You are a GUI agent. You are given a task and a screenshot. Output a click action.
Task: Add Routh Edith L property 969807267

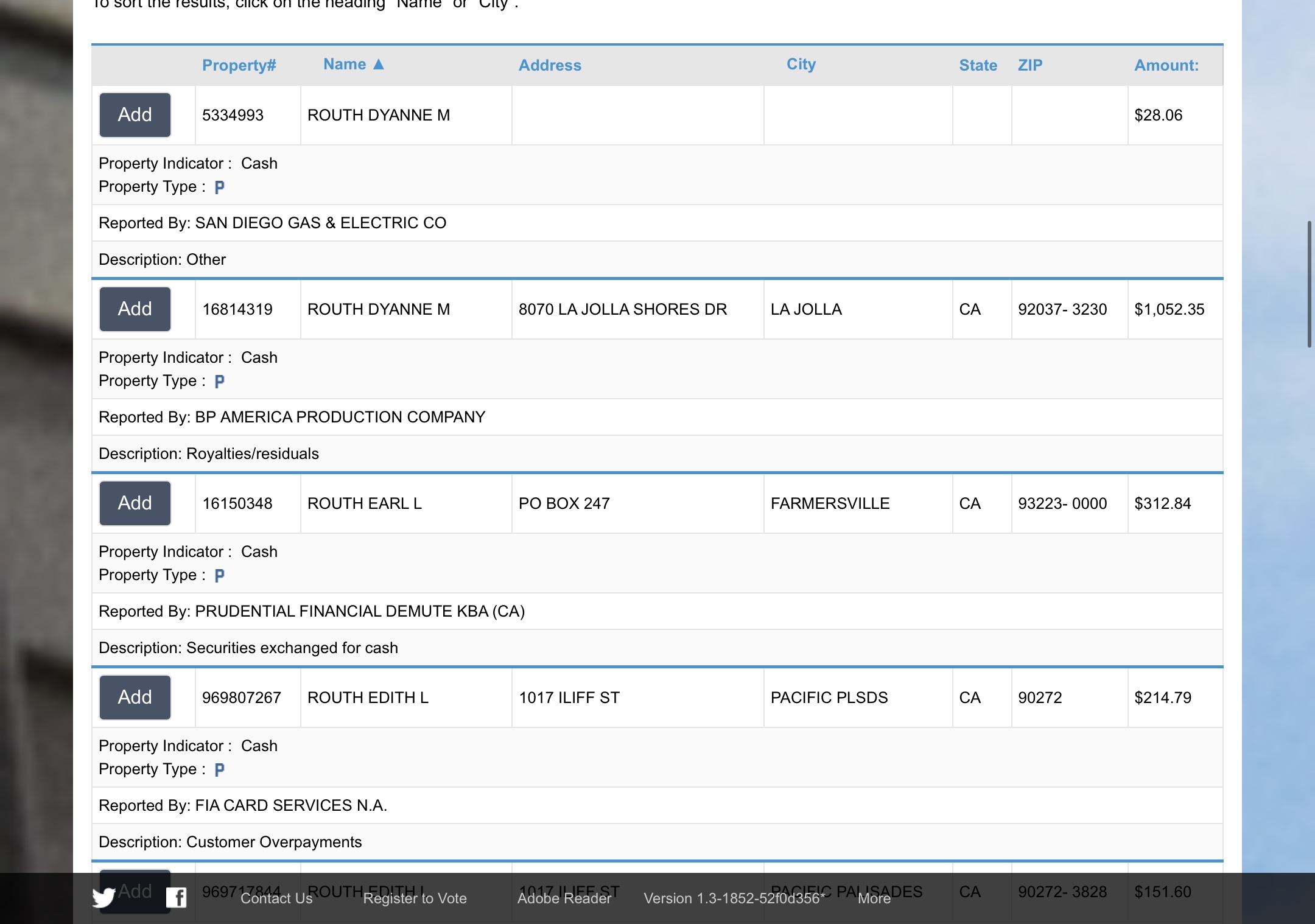point(135,698)
